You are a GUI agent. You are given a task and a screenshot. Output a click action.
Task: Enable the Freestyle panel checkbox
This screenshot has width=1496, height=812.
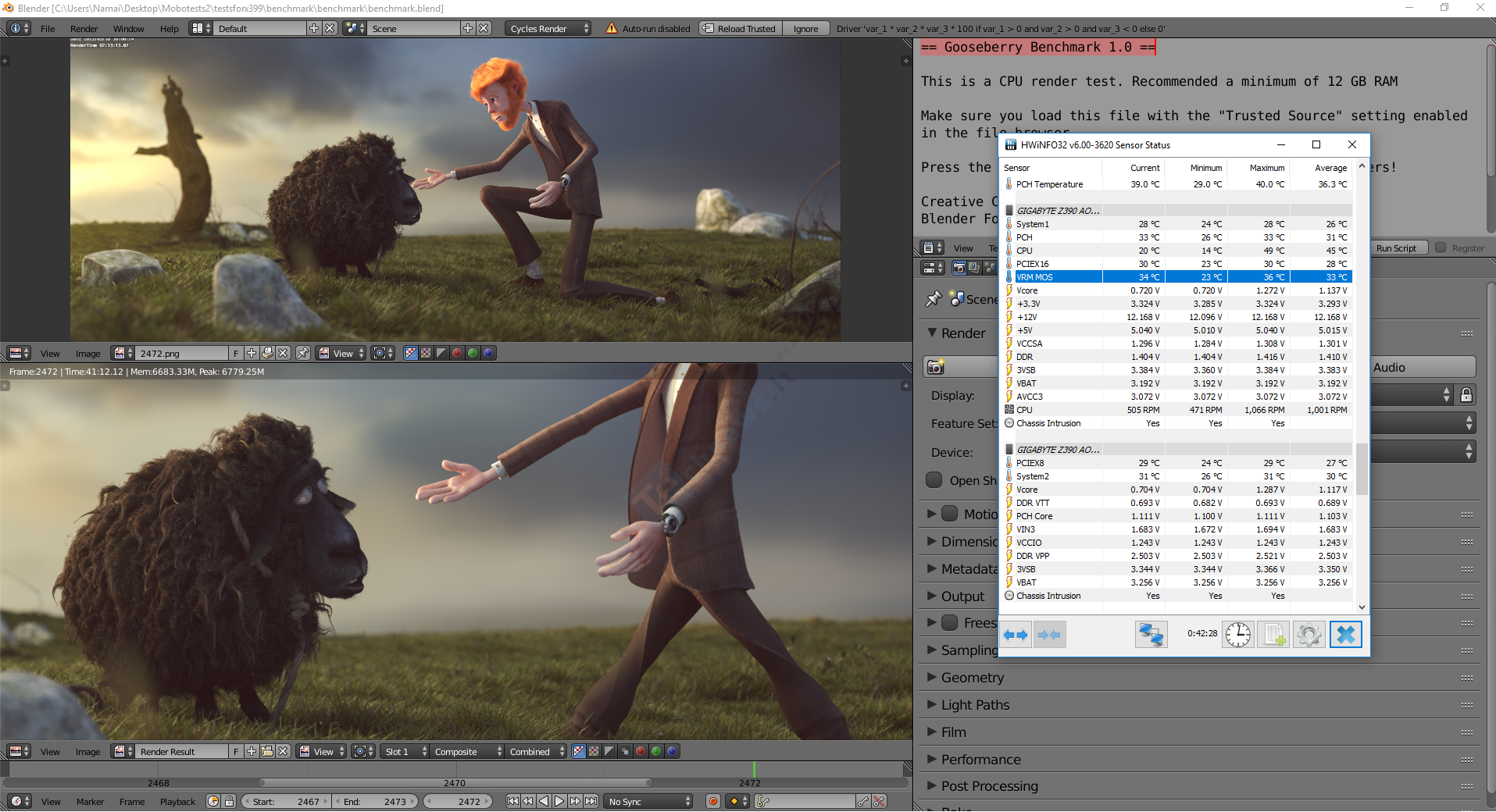point(949,622)
